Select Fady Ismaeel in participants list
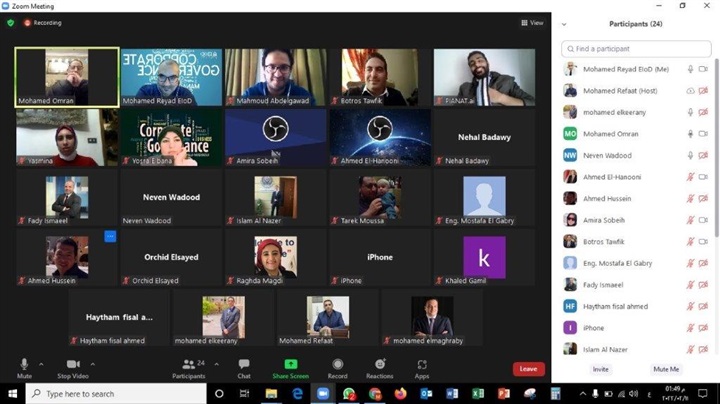The height and width of the screenshot is (404, 720). pyautogui.click(x=636, y=285)
